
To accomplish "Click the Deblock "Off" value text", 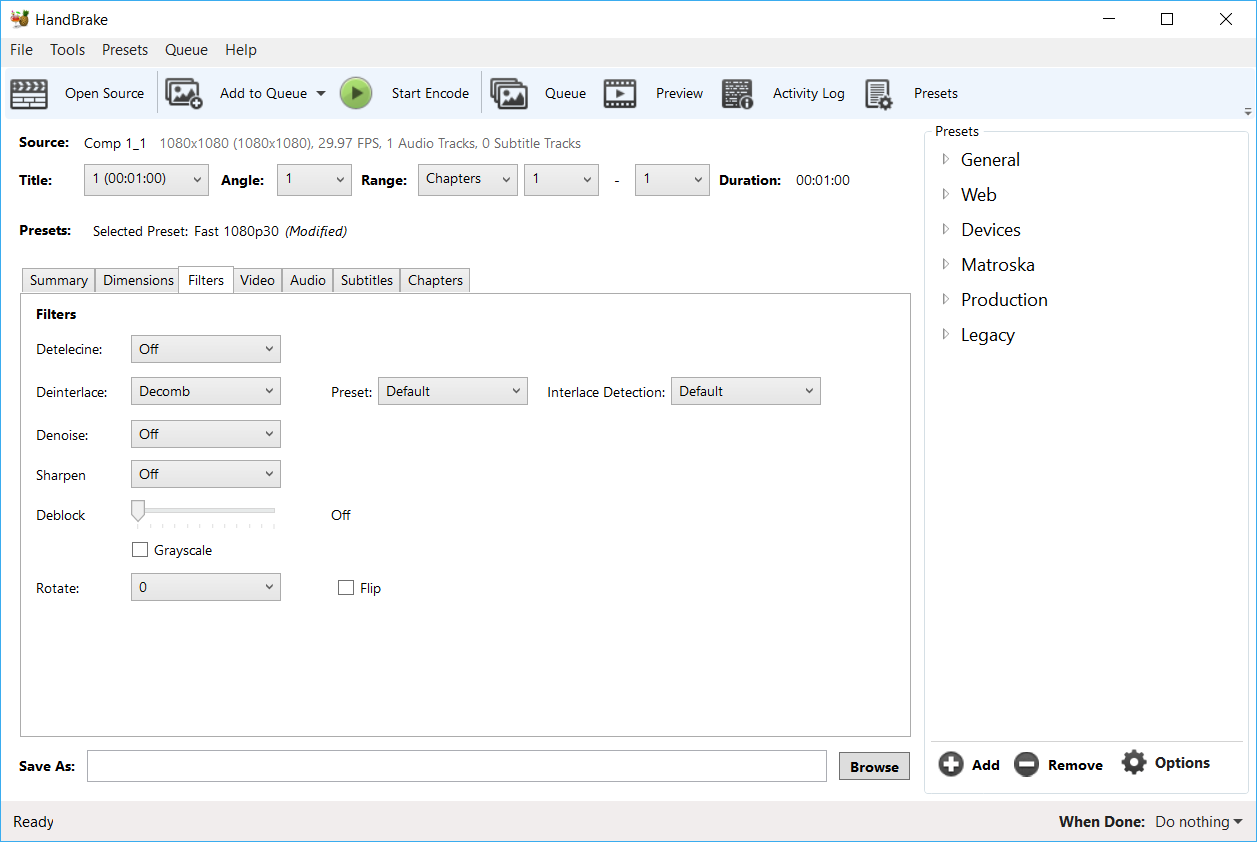I will [x=341, y=515].
